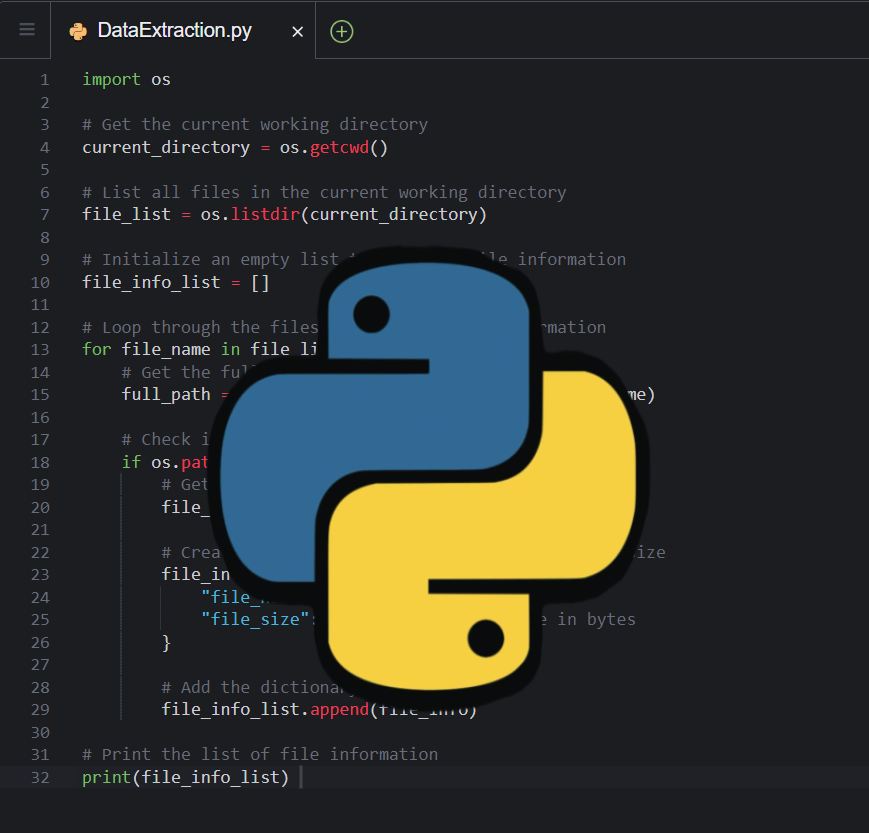
Task: Click the Python file icon on the tab
Action: (77, 31)
